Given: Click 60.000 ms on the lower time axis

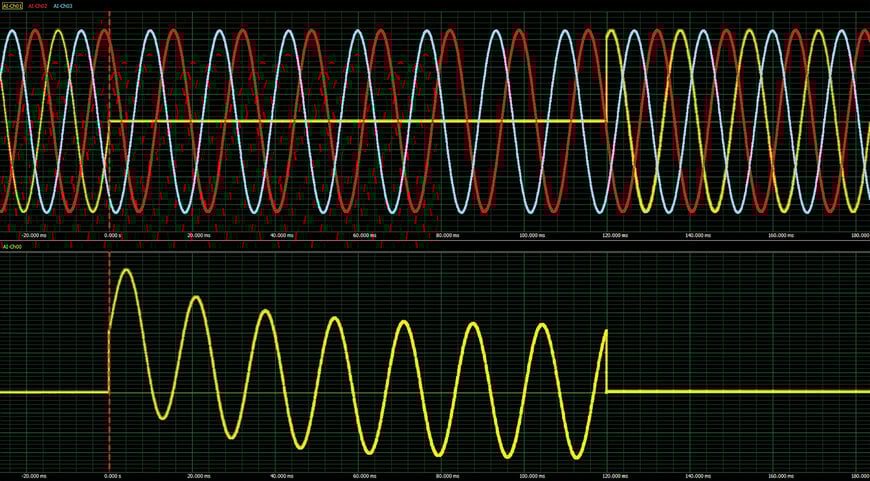Looking at the screenshot, I should (365, 476).
